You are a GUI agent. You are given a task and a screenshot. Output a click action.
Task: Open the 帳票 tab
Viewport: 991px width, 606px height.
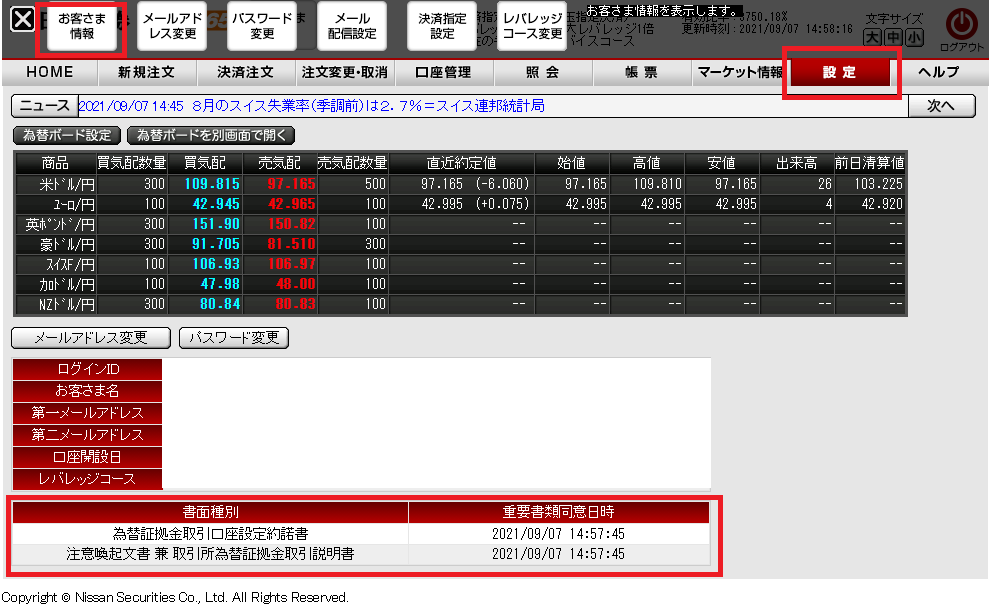pos(641,72)
